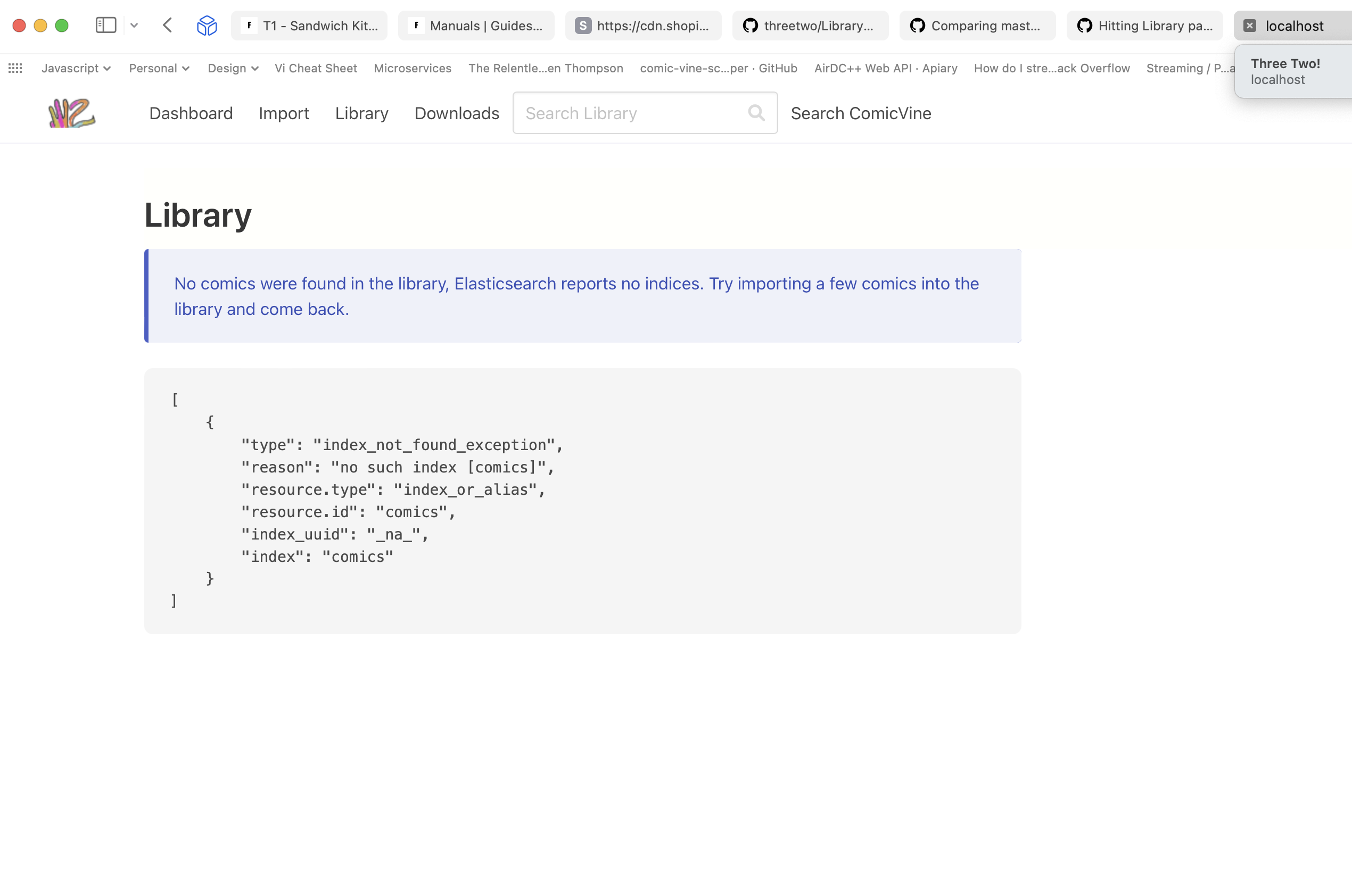Image resolution: width=1352 pixels, height=896 pixels.
Task: Click the Three Two app logo
Action: click(x=71, y=113)
